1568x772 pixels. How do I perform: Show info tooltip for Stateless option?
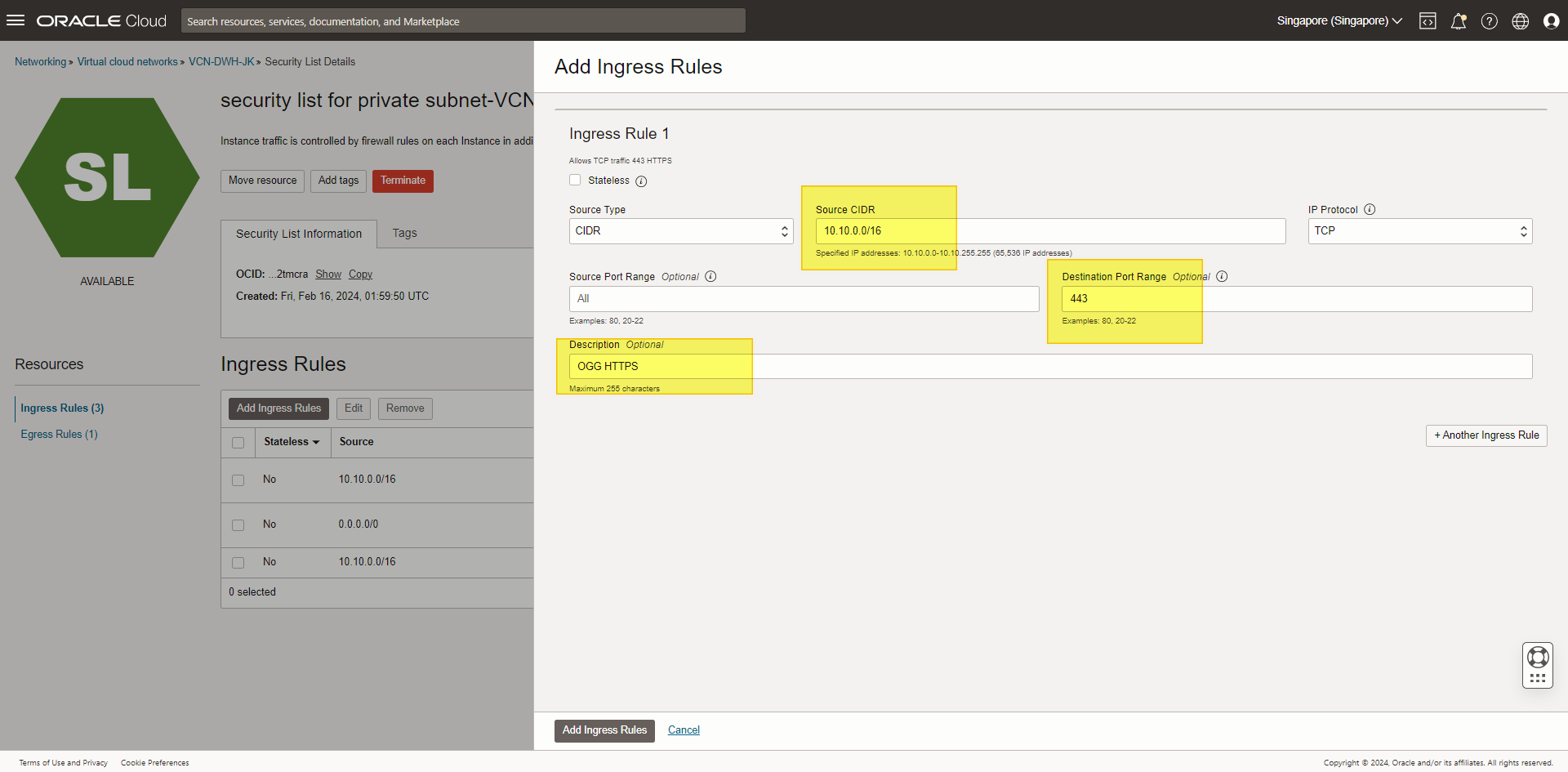(641, 181)
